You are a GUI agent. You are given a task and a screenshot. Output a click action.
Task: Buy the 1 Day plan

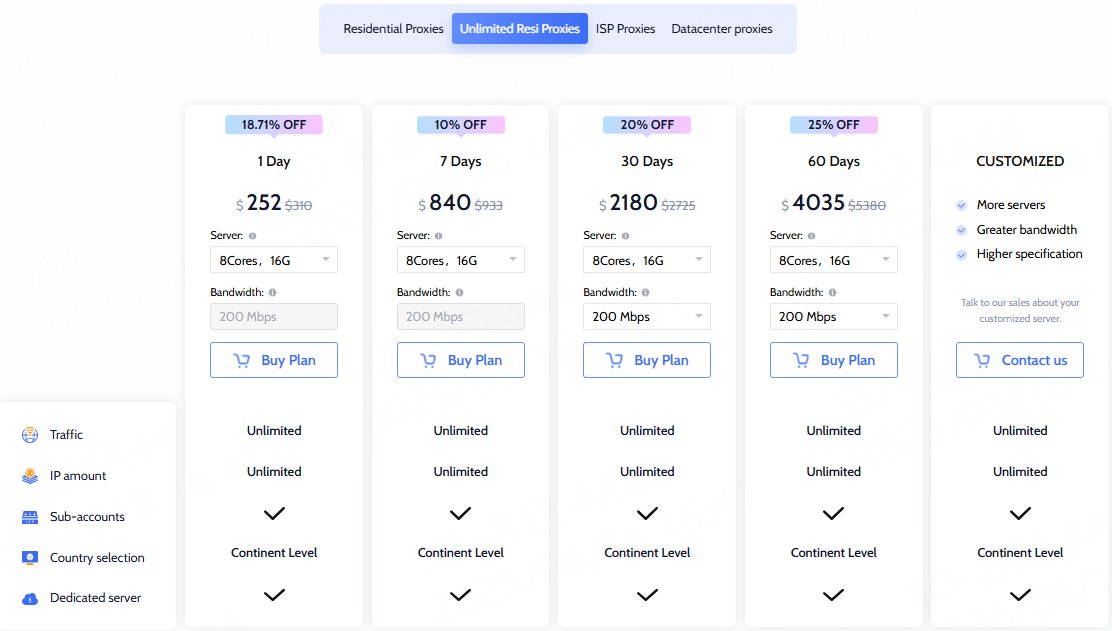[274, 360]
